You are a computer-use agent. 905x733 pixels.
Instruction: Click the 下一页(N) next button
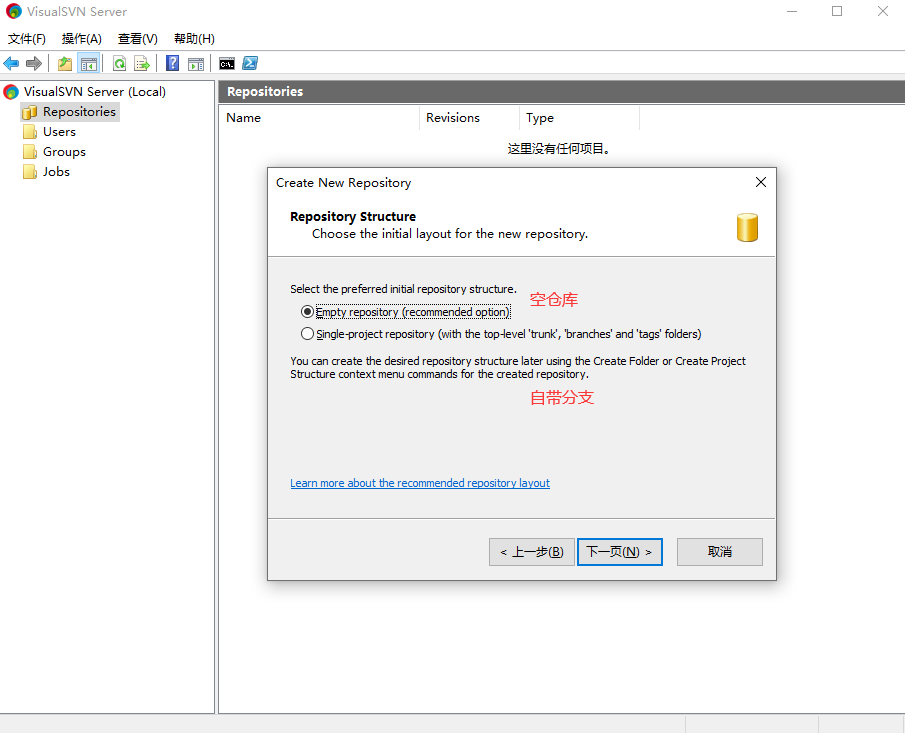pyautogui.click(x=619, y=552)
